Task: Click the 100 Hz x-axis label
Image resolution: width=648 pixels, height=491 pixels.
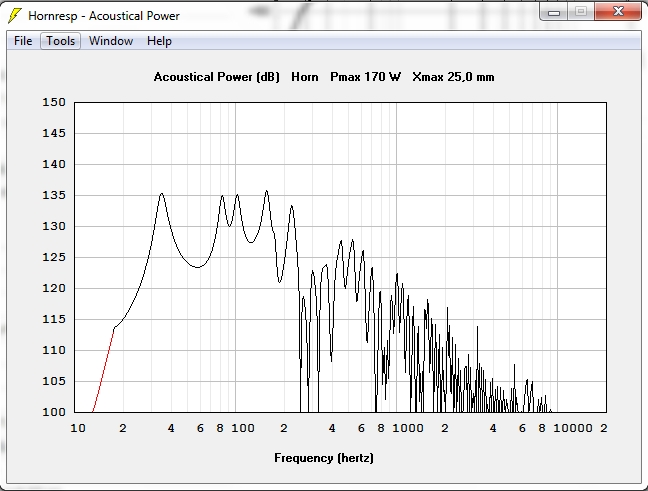Action: click(x=243, y=428)
